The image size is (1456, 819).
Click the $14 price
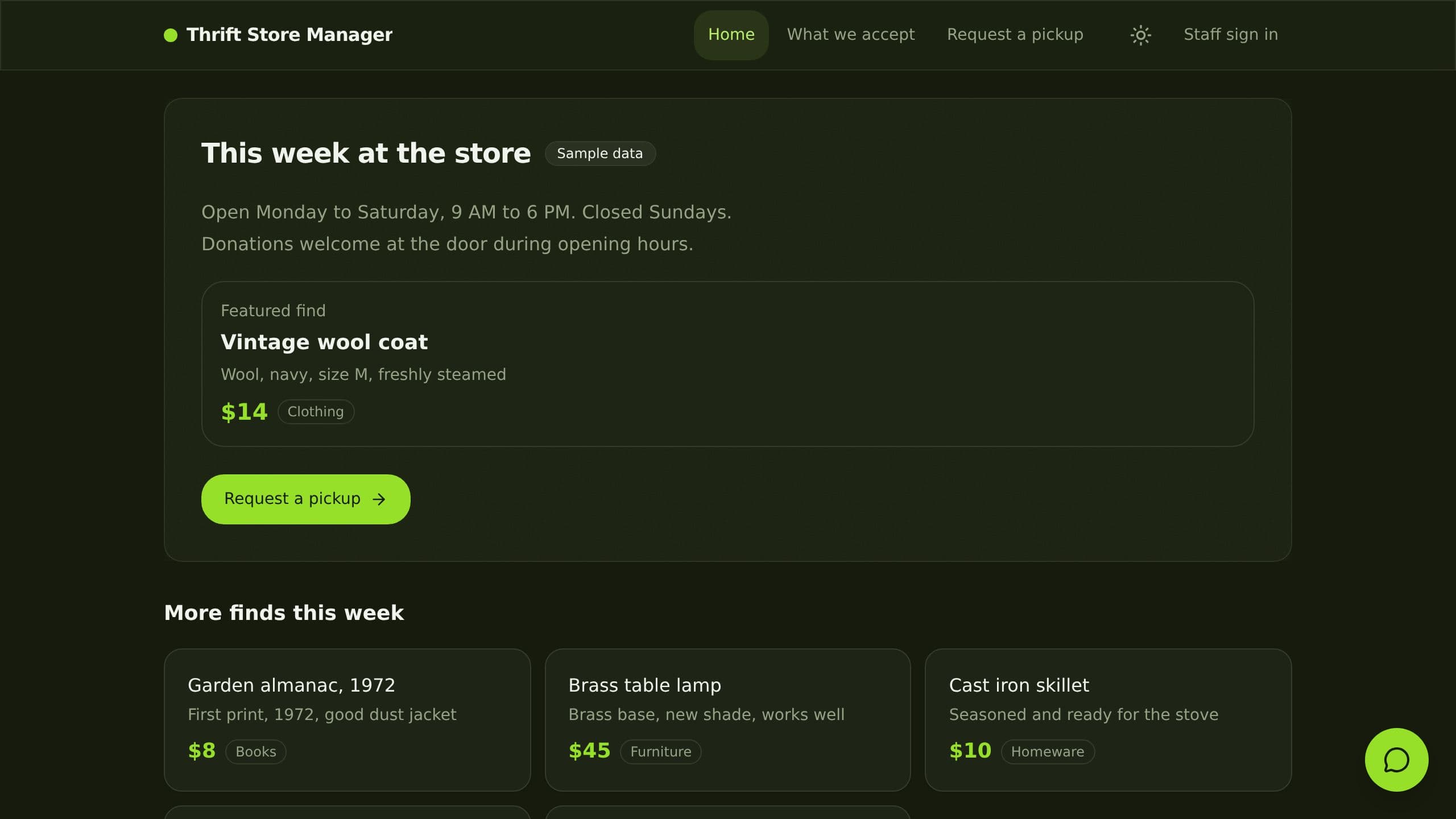(x=244, y=412)
